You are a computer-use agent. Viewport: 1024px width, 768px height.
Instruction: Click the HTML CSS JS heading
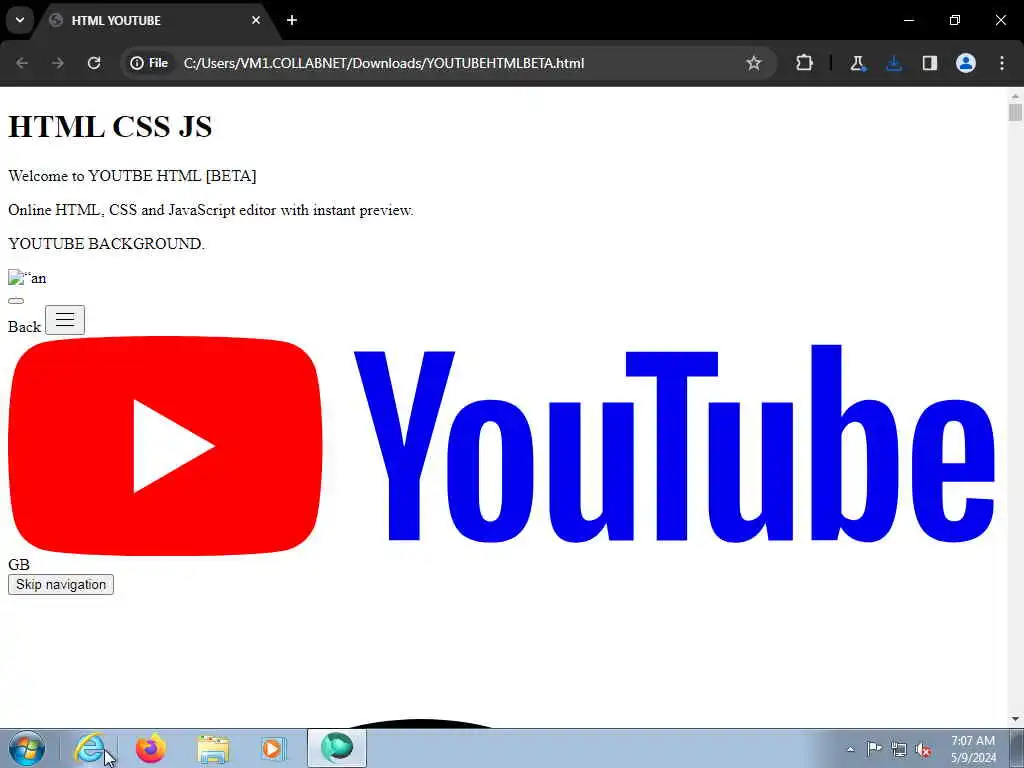pyautogui.click(x=110, y=127)
